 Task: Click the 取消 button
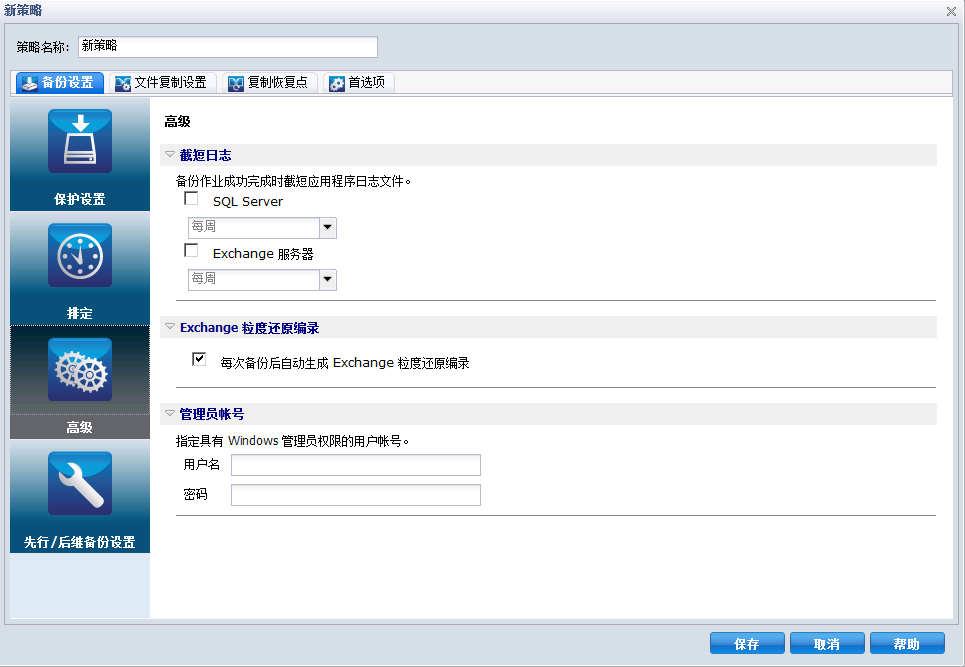[x=826, y=643]
